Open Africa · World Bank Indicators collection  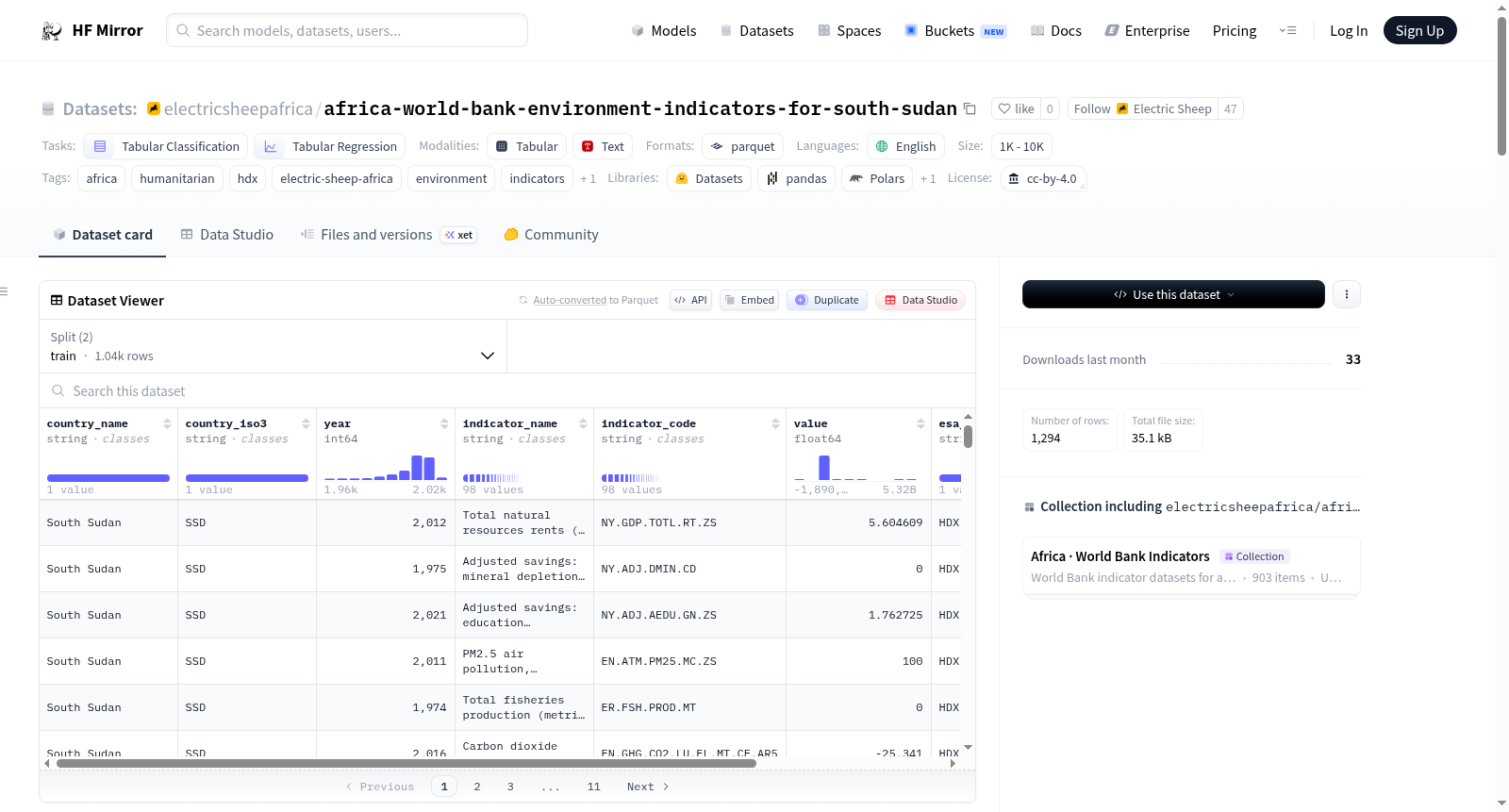(x=1191, y=566)
